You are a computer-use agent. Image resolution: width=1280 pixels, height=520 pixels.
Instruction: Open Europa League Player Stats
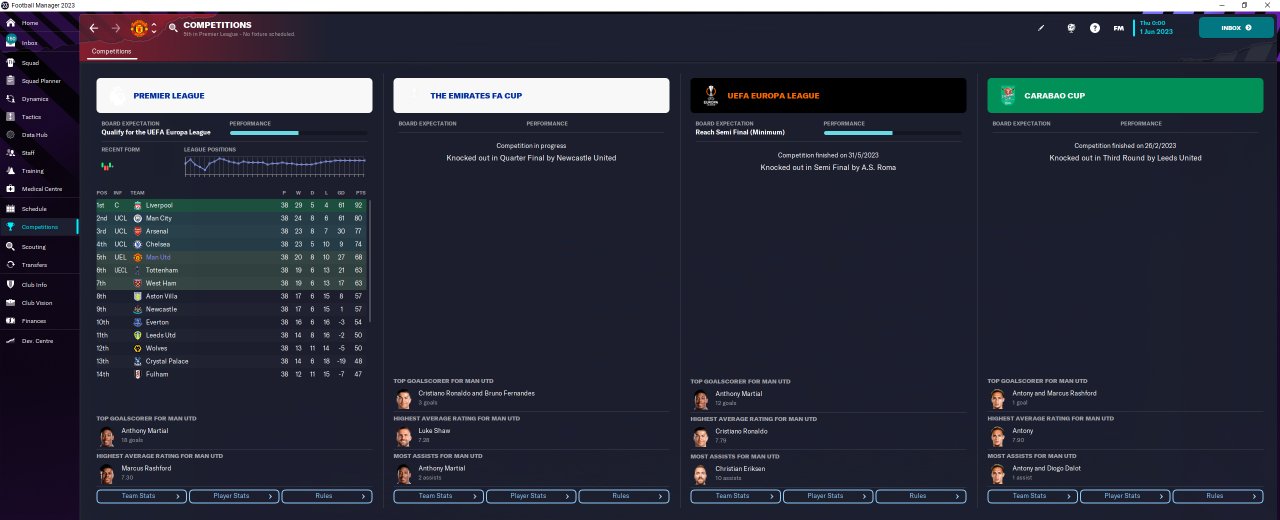(827, 496)
